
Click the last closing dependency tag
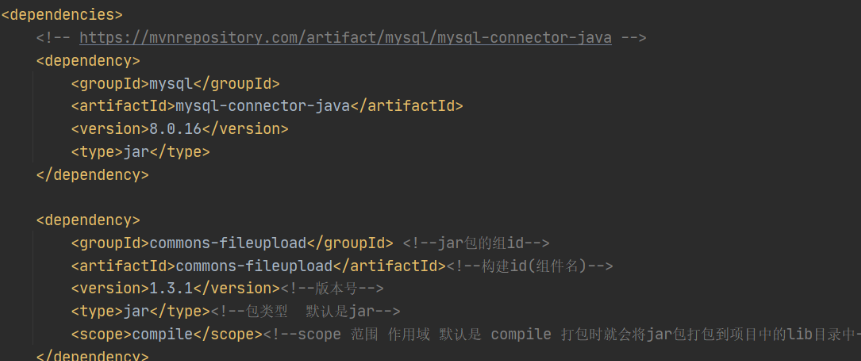[92, 356]
